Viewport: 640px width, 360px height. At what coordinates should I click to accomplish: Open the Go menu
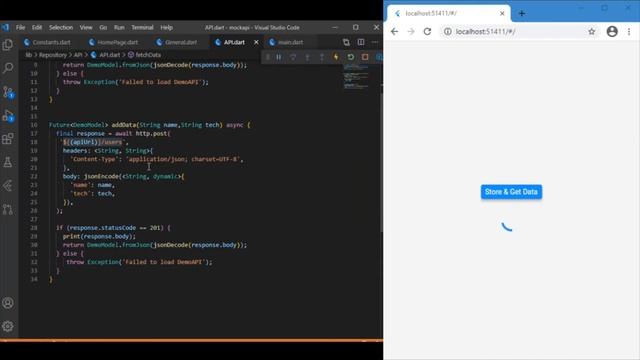pos(103,27)
